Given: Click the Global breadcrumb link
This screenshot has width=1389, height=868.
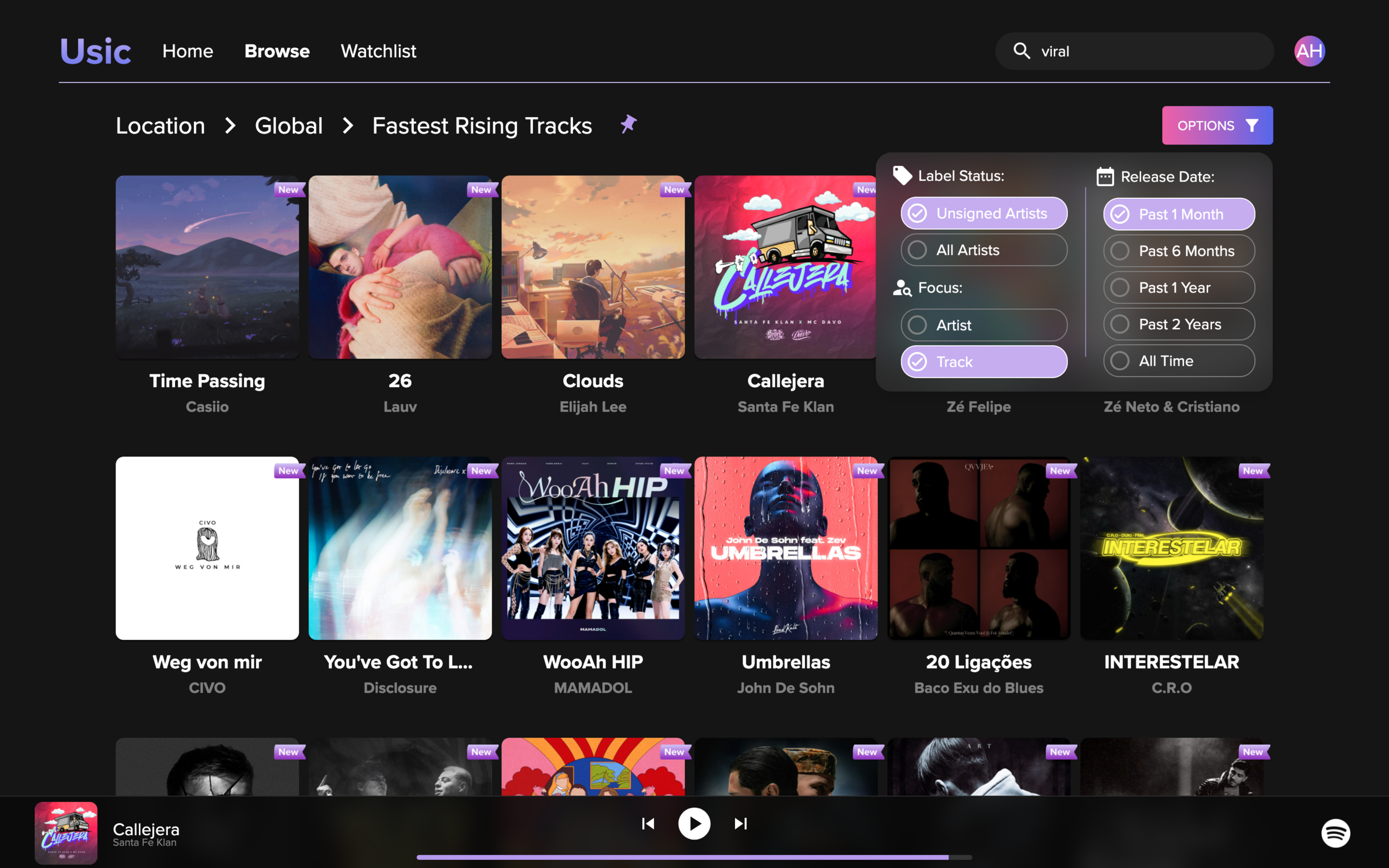Looking at the screenshot, I should pos(288,126).
